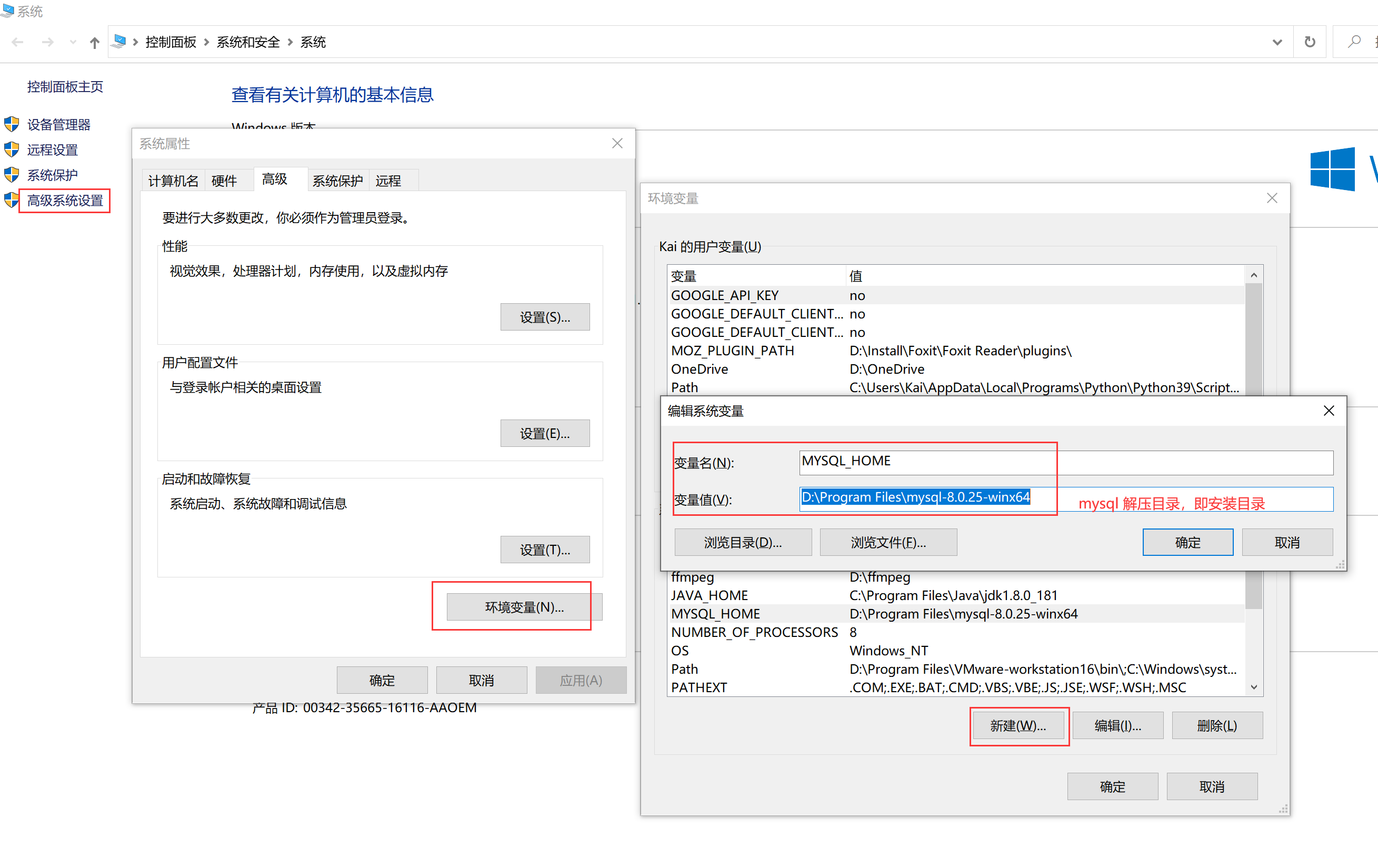This screenshot has height=868, width=1378.
Task: Click the up-directory arrow icon
Action: pyautogui.click(x=94, y=42)
